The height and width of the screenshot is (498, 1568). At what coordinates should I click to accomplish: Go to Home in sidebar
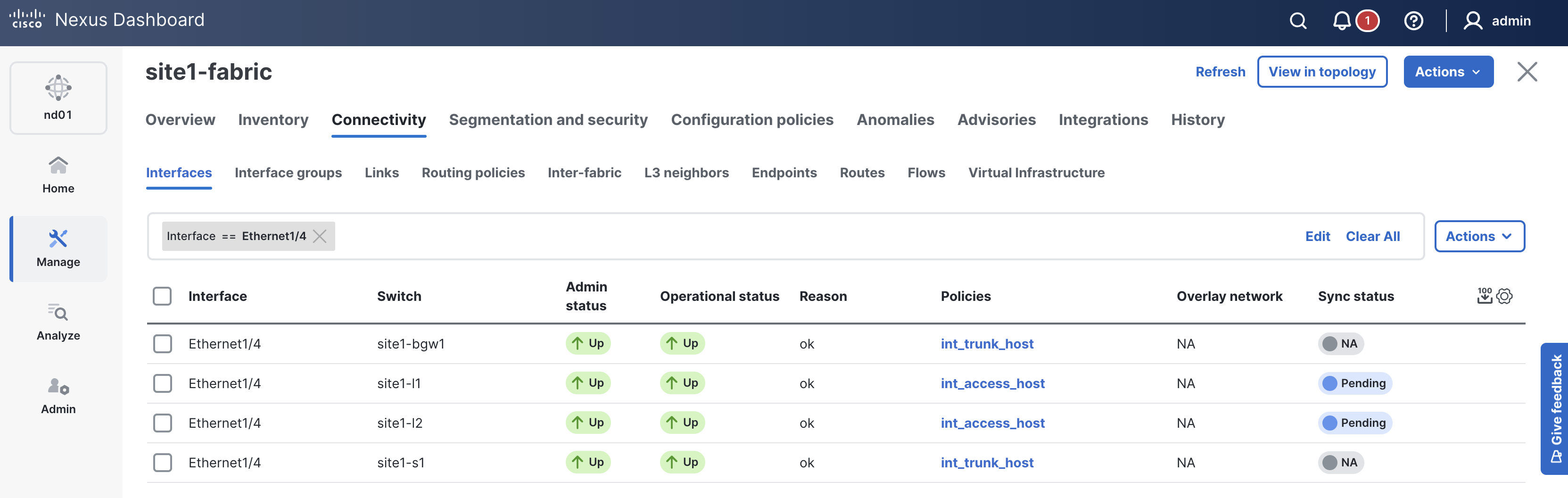(58, 175)
